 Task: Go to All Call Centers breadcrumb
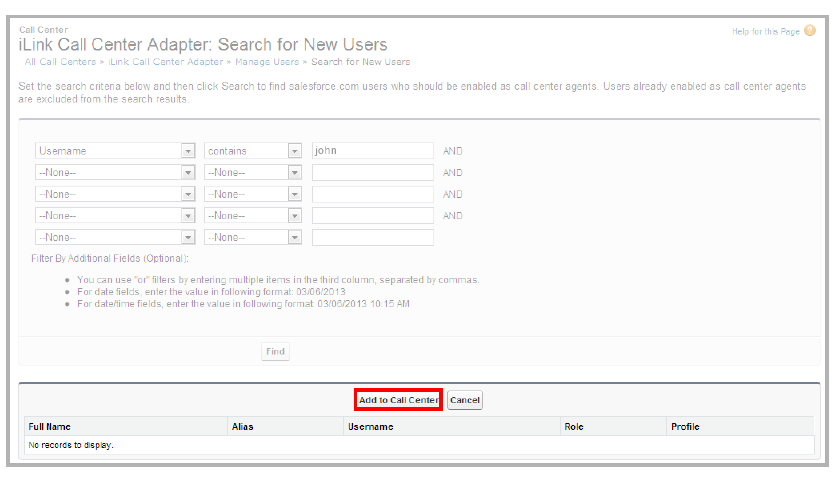(60, 62)
